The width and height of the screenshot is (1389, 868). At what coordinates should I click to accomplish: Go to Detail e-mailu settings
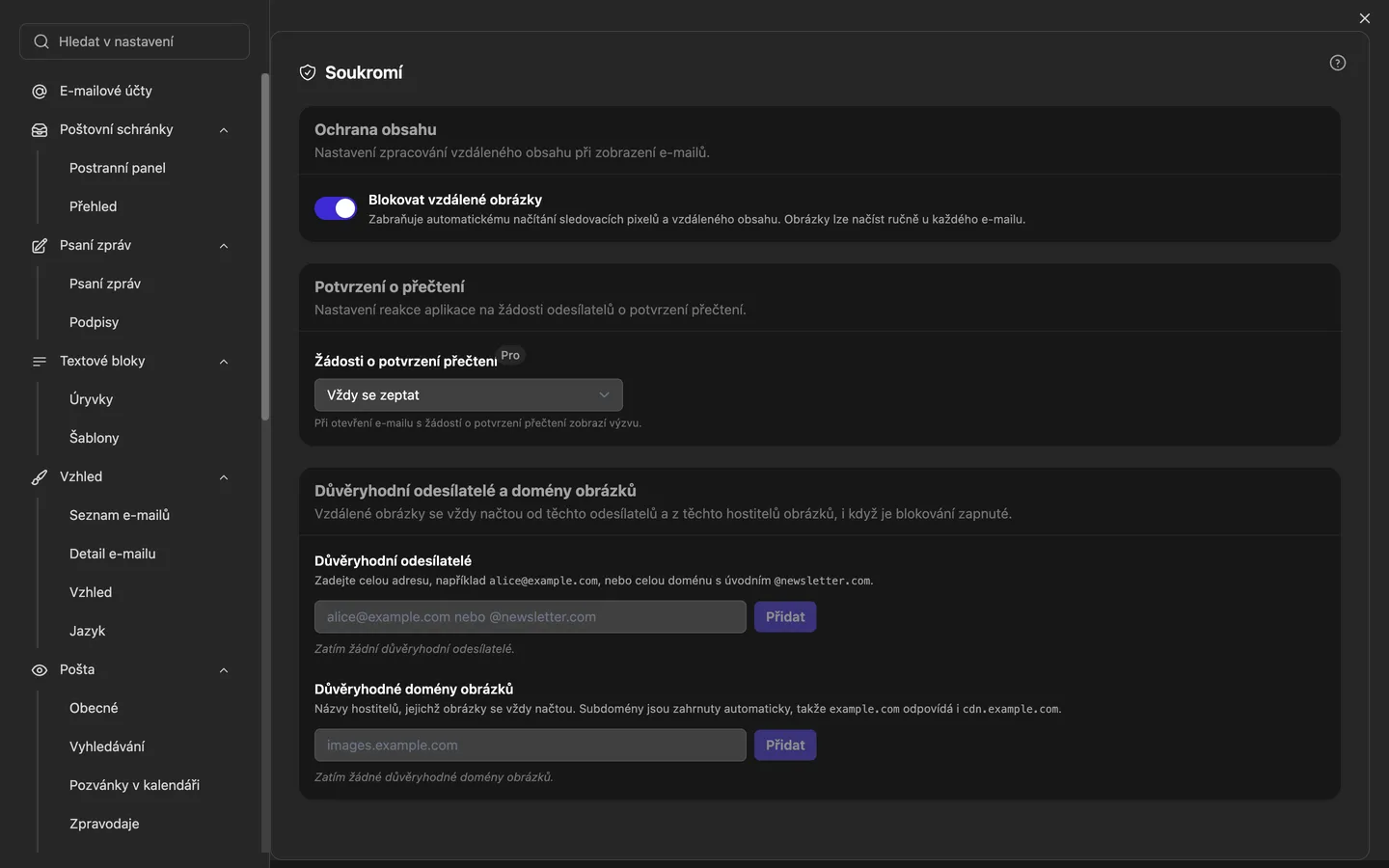(112, 554)
